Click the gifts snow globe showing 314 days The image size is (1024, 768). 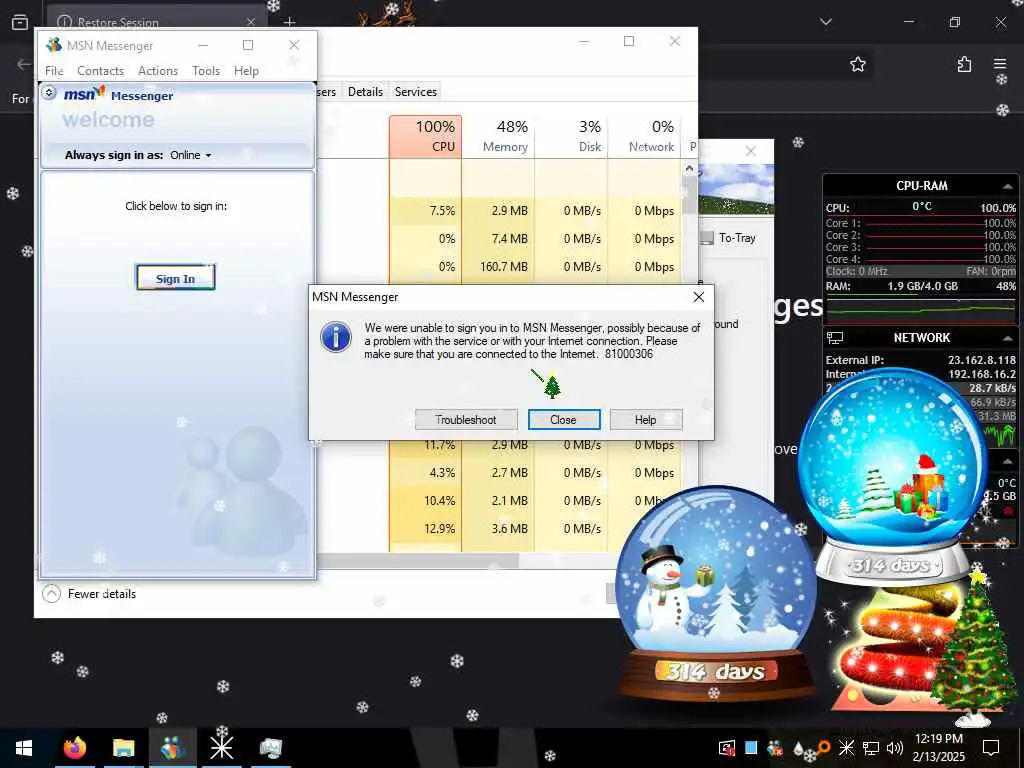click(892, 475)
